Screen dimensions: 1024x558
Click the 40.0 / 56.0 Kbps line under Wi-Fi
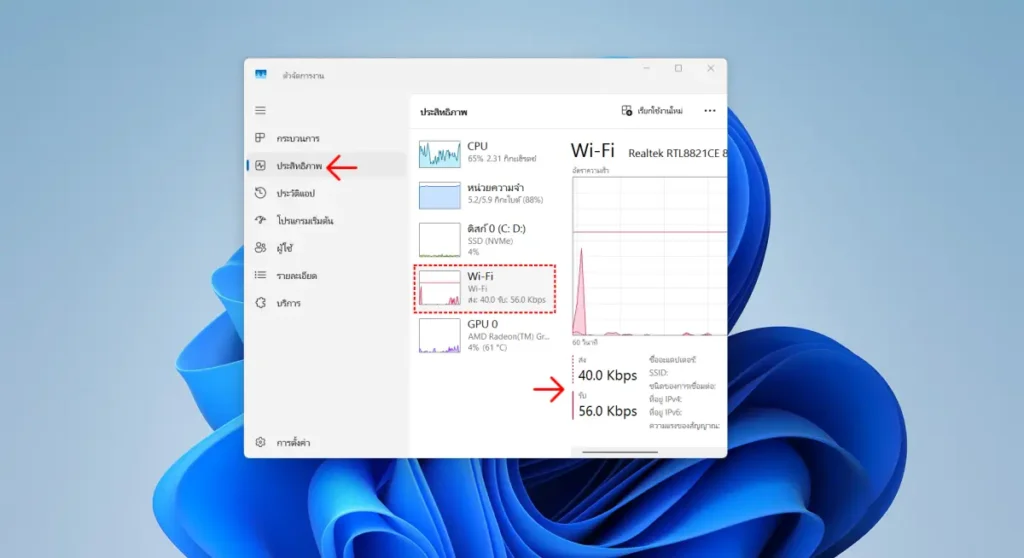[x=506, y=300]
